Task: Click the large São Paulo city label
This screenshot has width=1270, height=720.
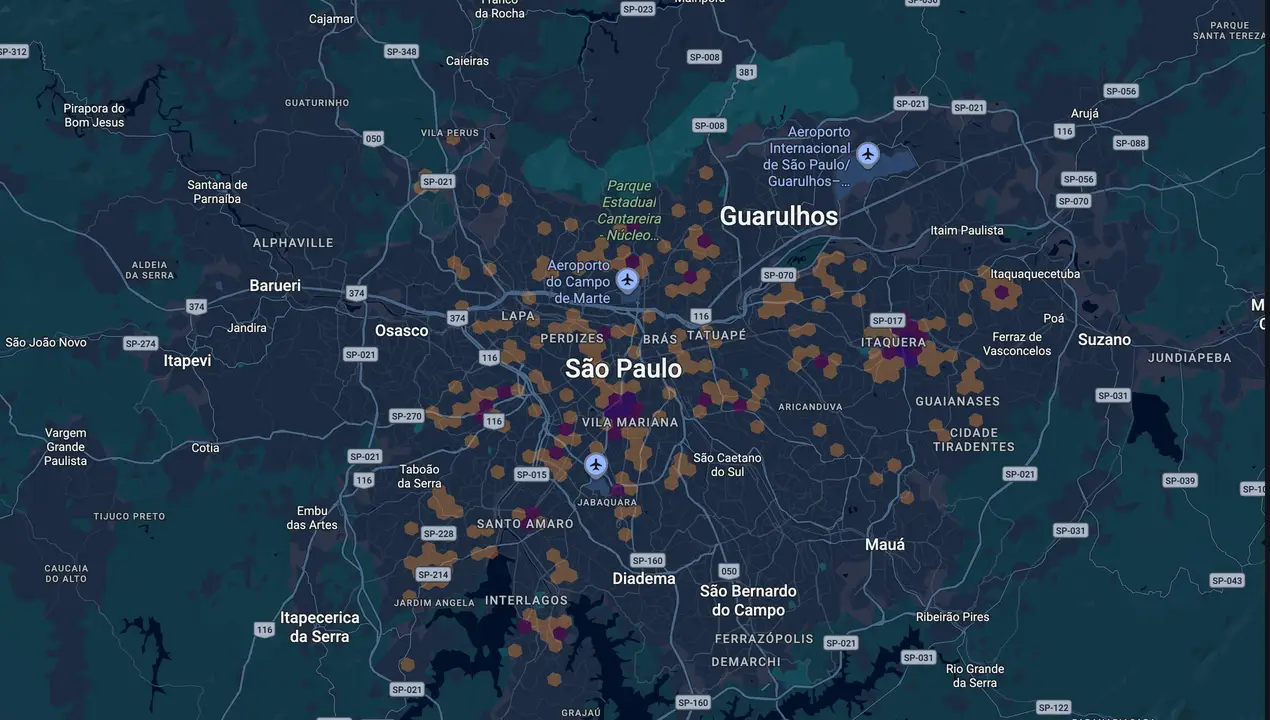Action: (623, 368)
